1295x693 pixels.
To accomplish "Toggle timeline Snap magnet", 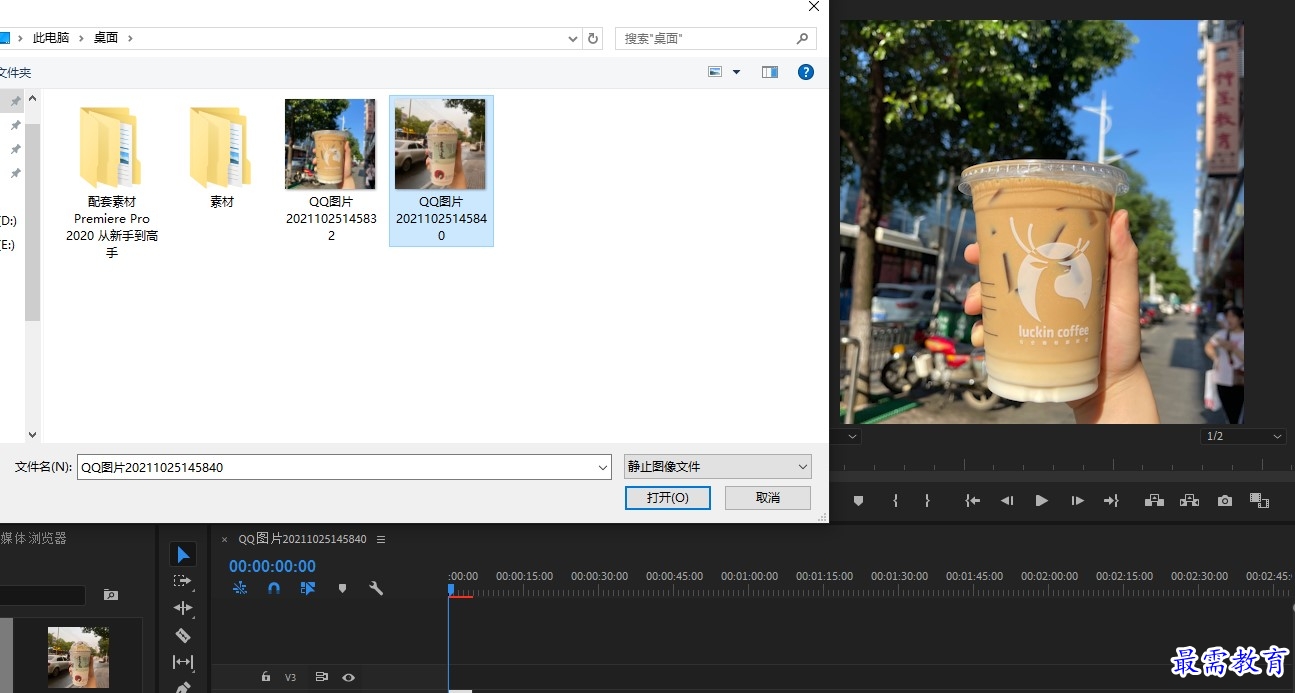I will point(274,589).
